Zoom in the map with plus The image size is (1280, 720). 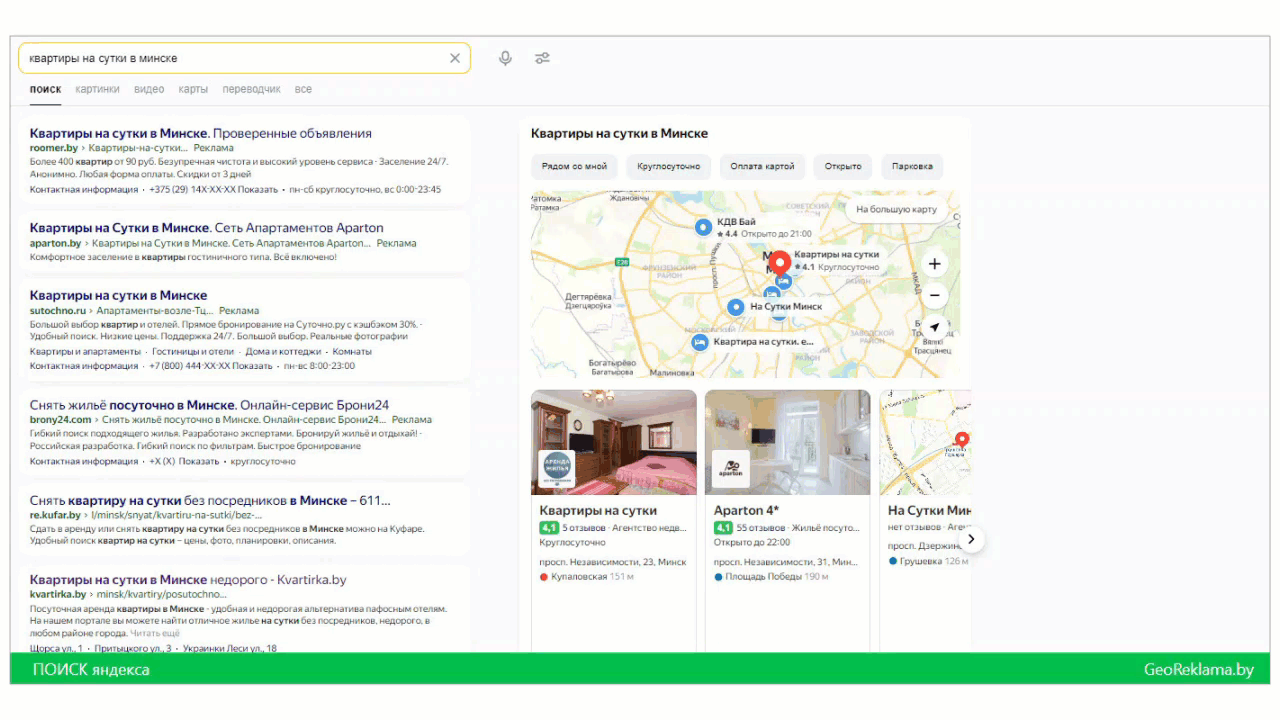click(934, 264)
